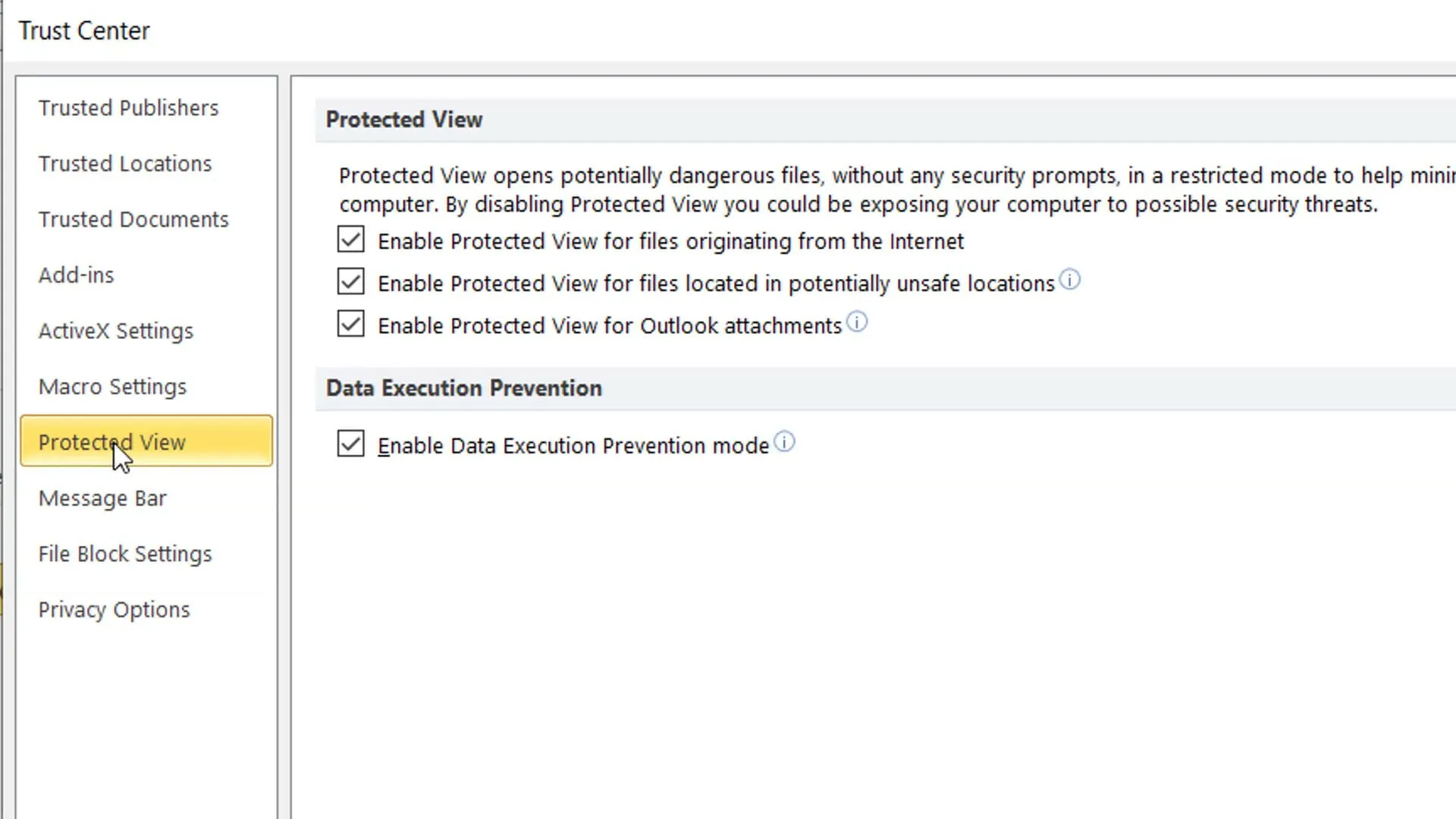Open Trusted Publishers section
The height and width of the screenshot is (819, 1456).
coord(128,108)
